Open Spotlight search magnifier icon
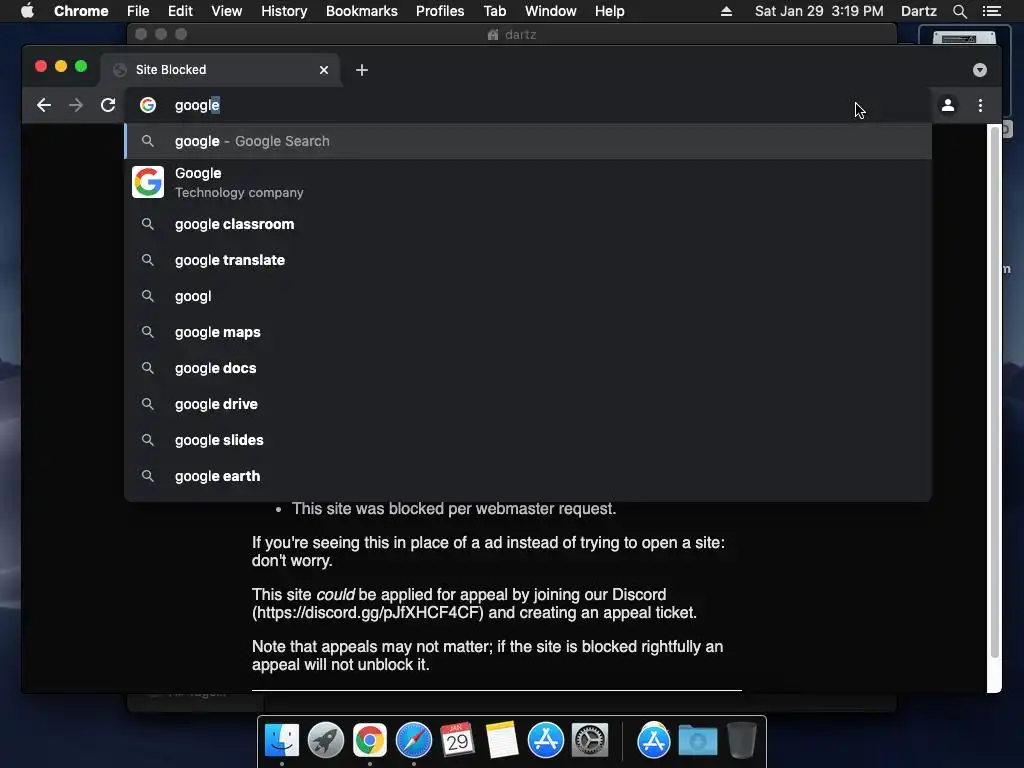Viewport: 1024px width, 768px height. 959,11
